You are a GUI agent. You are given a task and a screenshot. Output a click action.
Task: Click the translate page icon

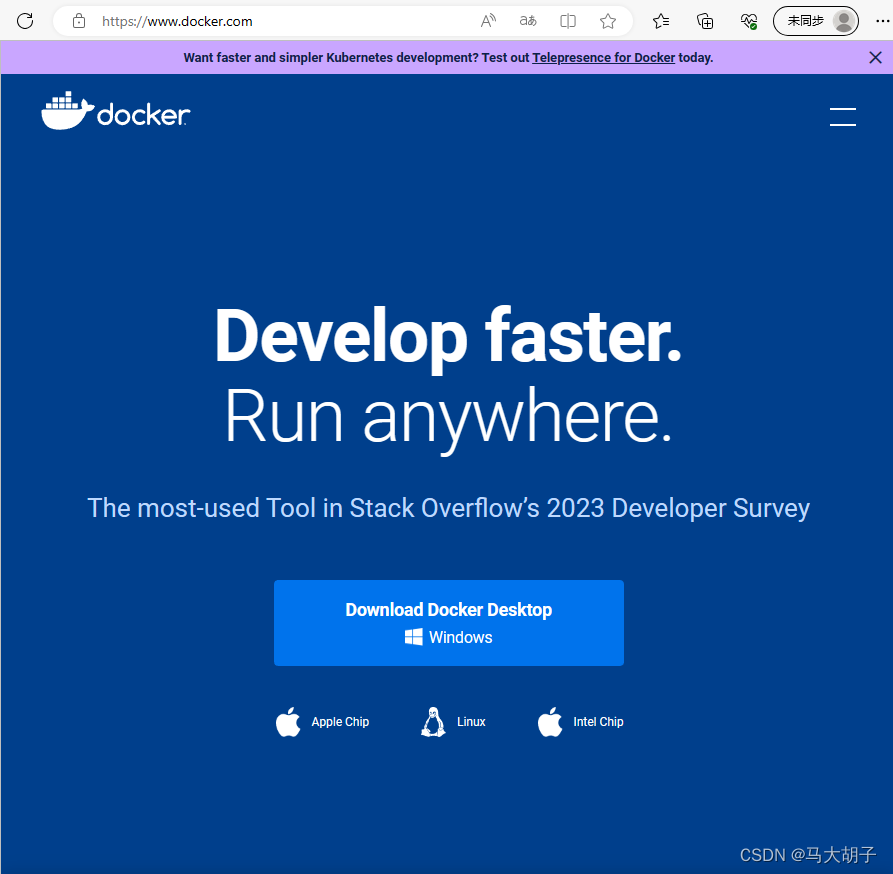528,21
